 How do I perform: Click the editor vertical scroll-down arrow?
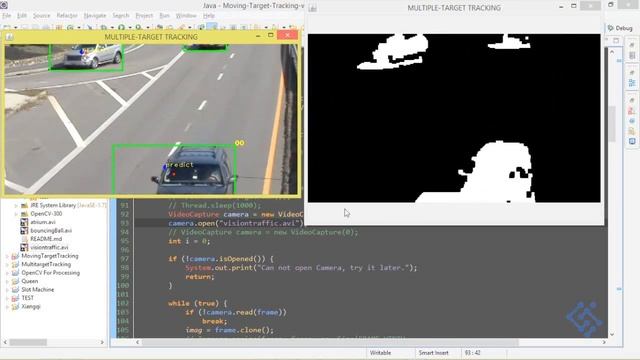(x=612, y=334)
